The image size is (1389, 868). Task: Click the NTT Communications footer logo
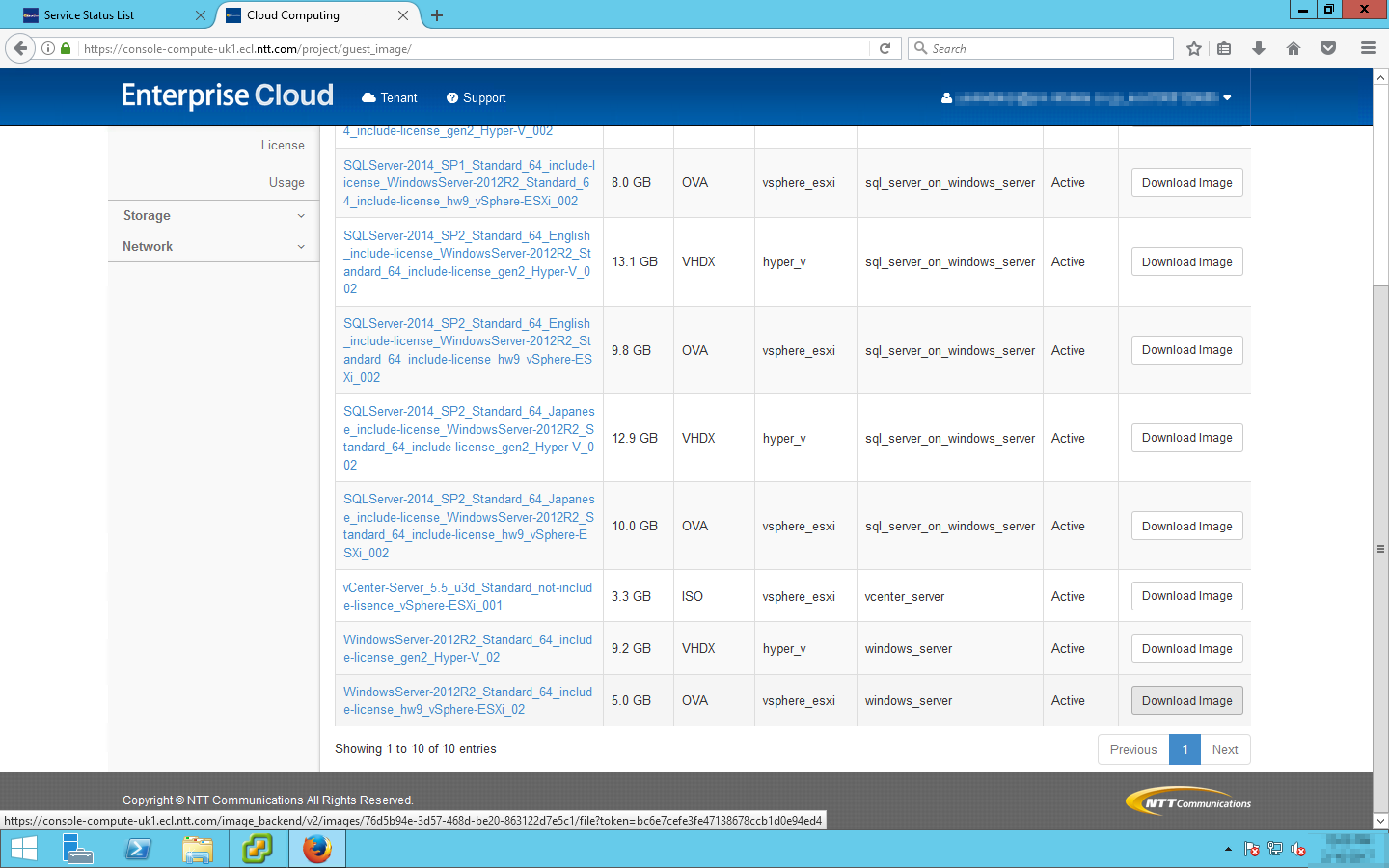(1187, 801)
